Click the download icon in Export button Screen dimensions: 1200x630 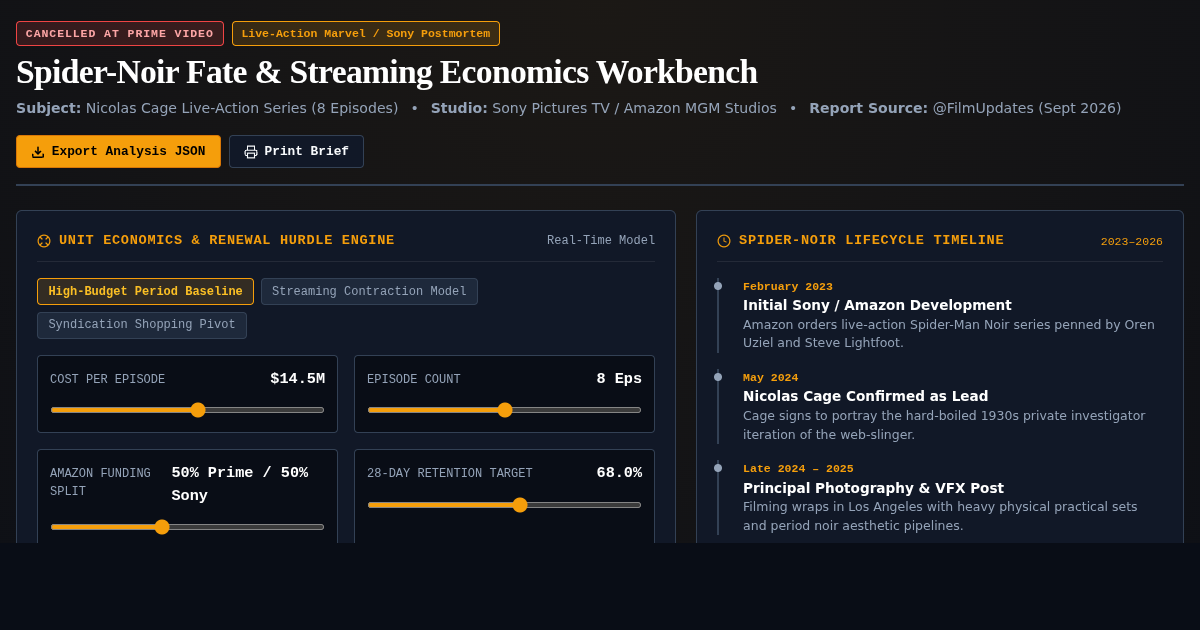38,152
